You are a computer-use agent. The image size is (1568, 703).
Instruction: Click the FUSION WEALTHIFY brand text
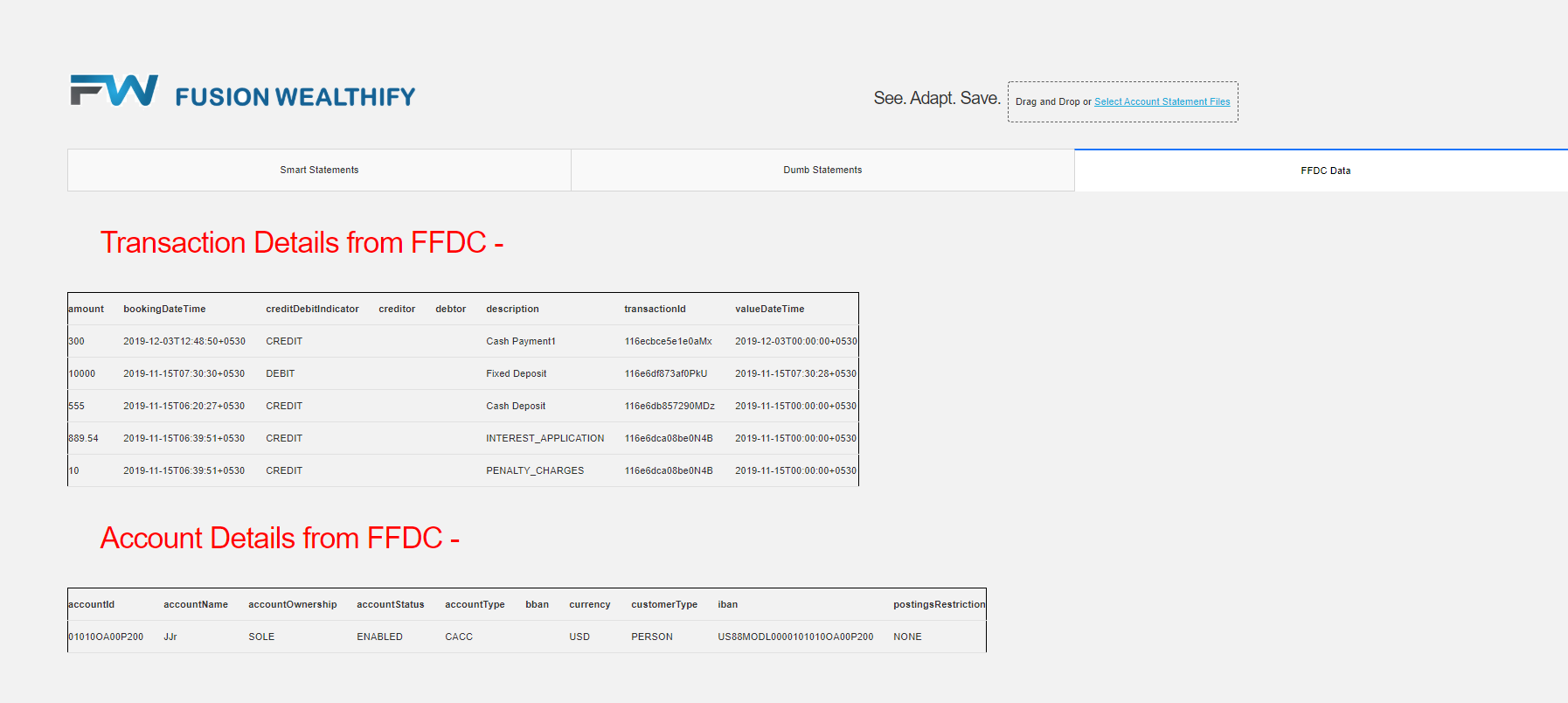295,96
